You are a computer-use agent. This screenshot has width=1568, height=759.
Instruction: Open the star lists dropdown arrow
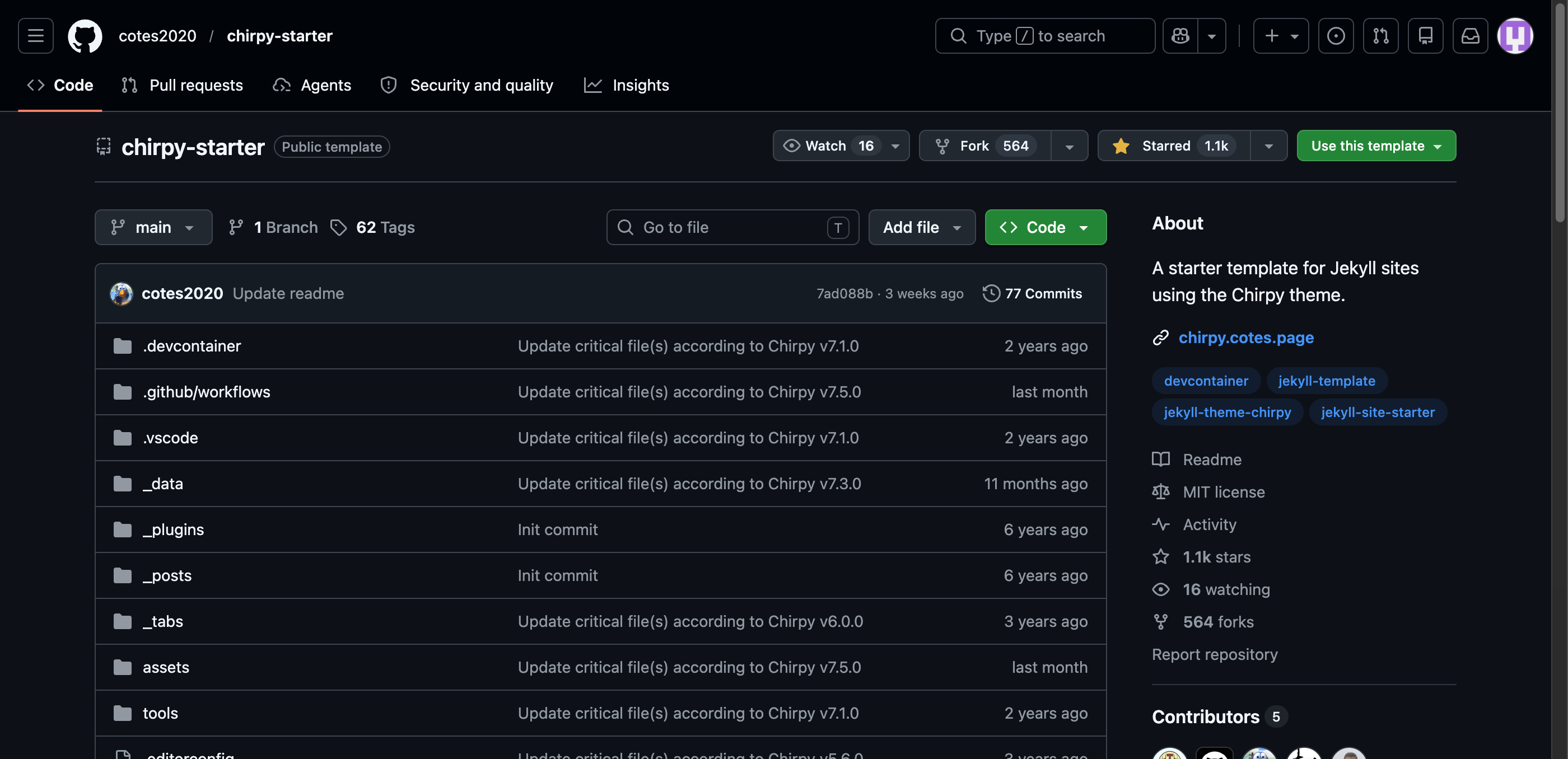click(1268, 146)
